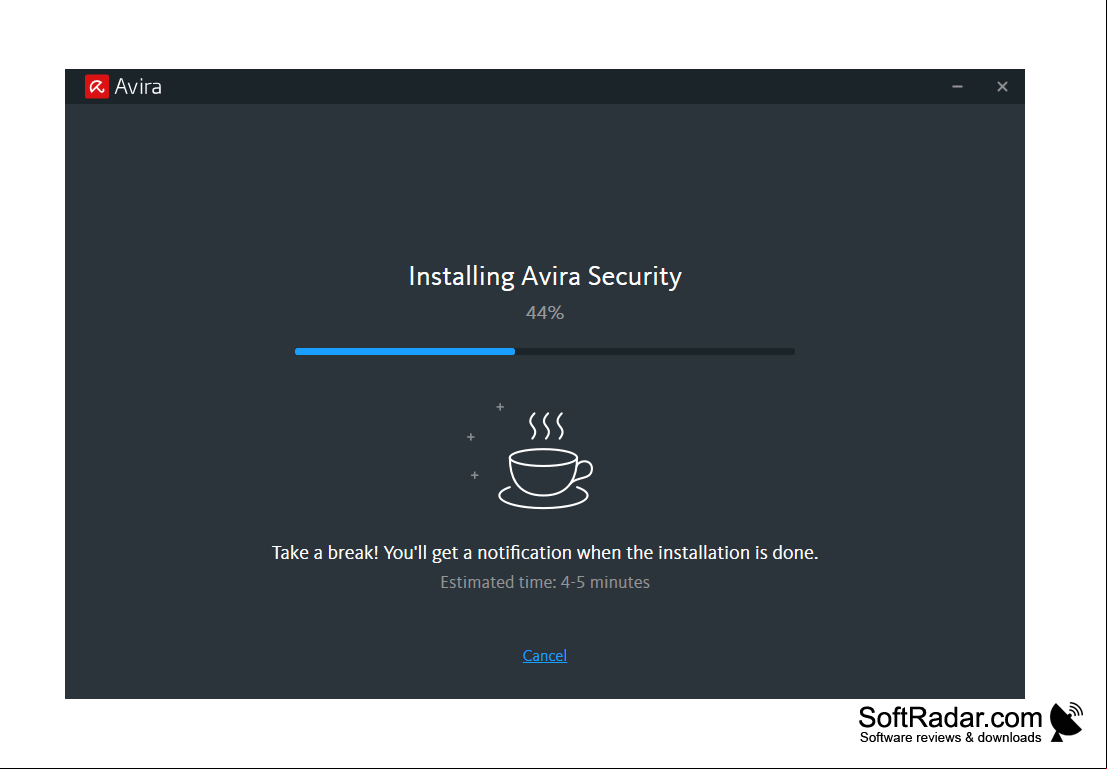Cancel the Avira Security installation
The height and width of the screenshot is (769, 1107).
(x=544, y=655)
